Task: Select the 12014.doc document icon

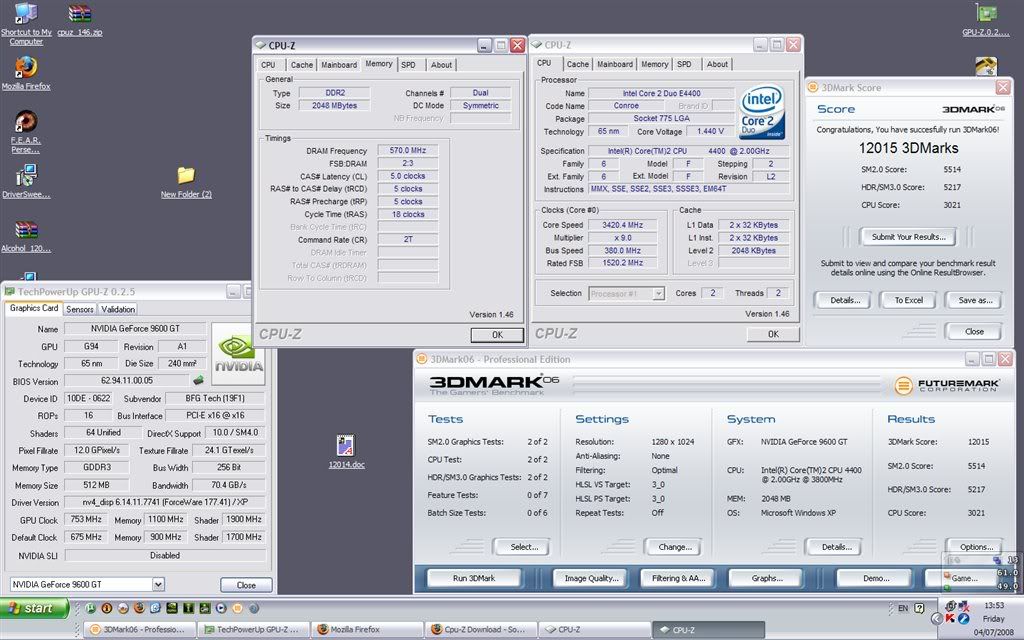Action: [x=346, y=446]
